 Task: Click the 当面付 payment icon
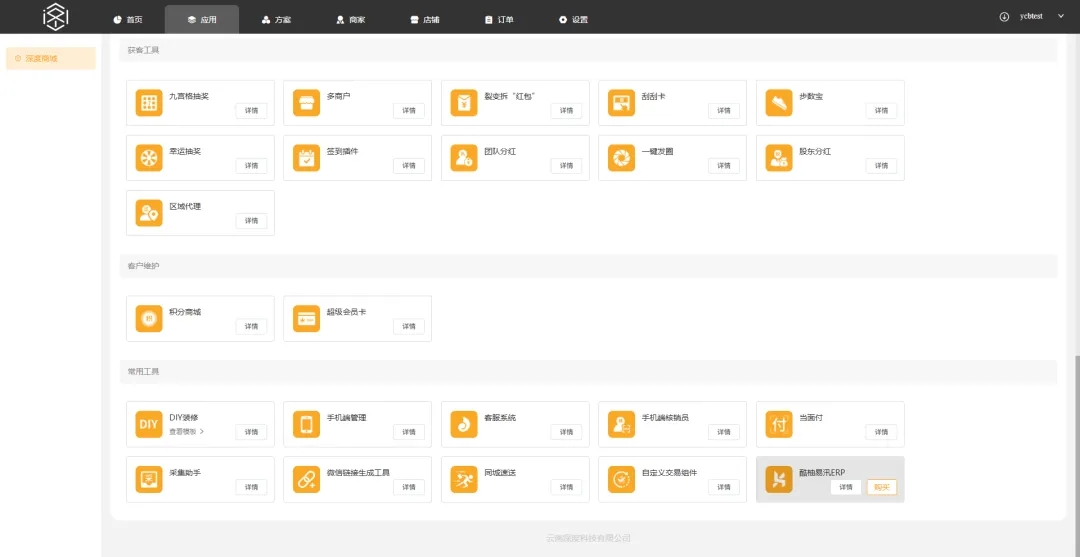click(779, 424)
